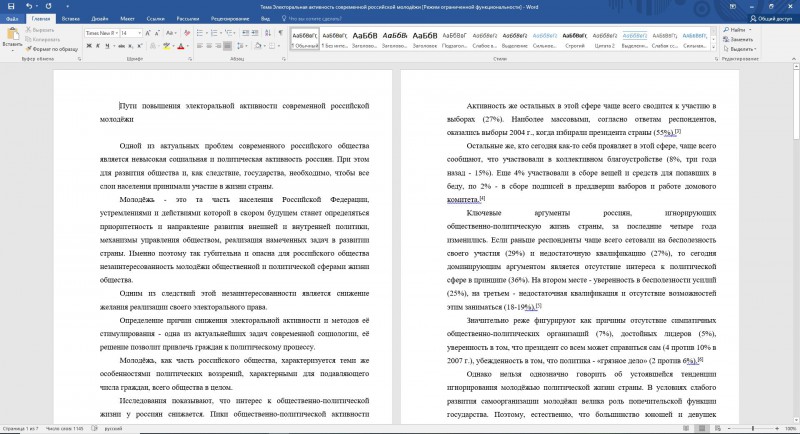Decrease font size with the smaller A icon
The height and width of the screenshot is (434, 800).
[157, 33]
